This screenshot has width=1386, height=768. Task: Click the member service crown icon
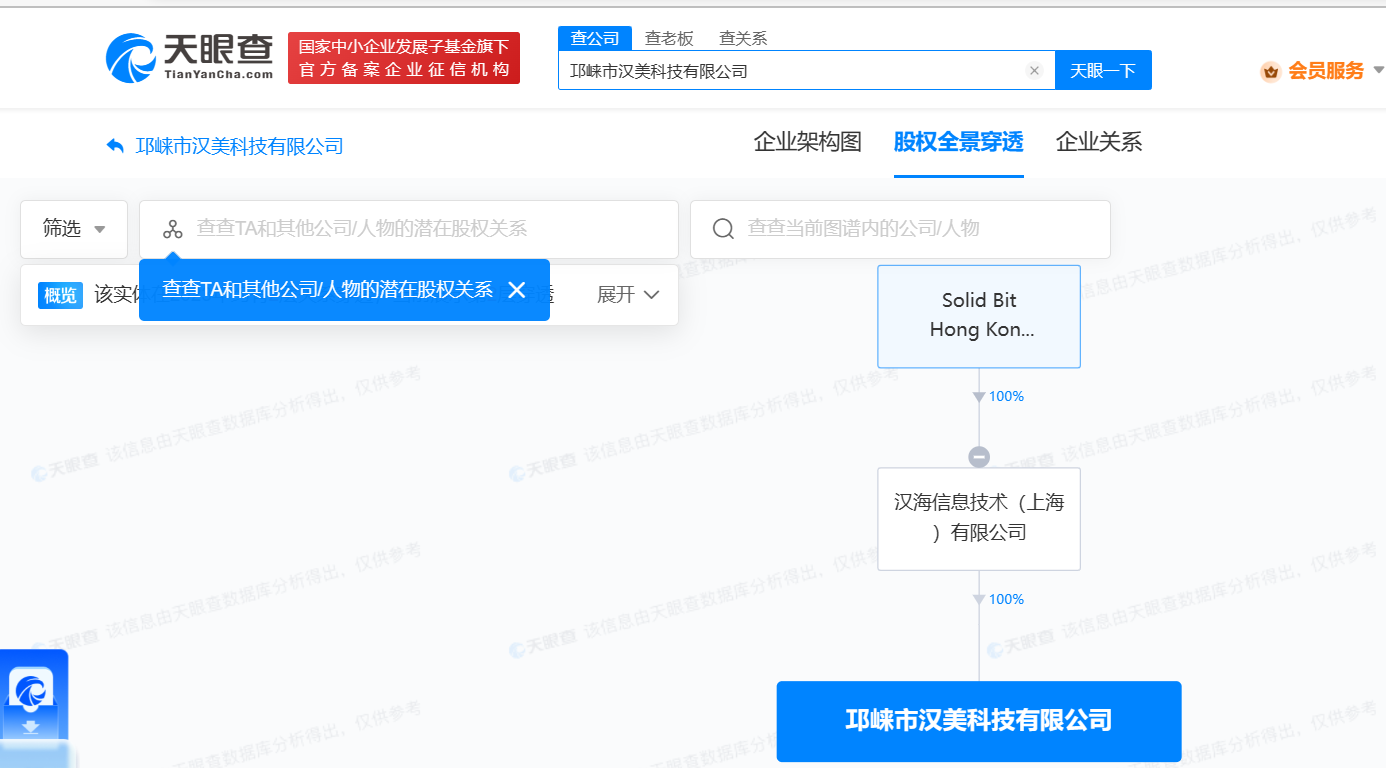(x=1271, y=71)
